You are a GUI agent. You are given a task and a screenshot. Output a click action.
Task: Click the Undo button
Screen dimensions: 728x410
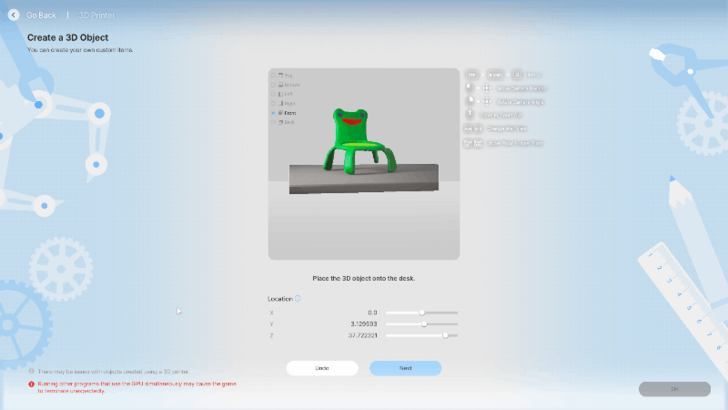(x=322, y=368)
